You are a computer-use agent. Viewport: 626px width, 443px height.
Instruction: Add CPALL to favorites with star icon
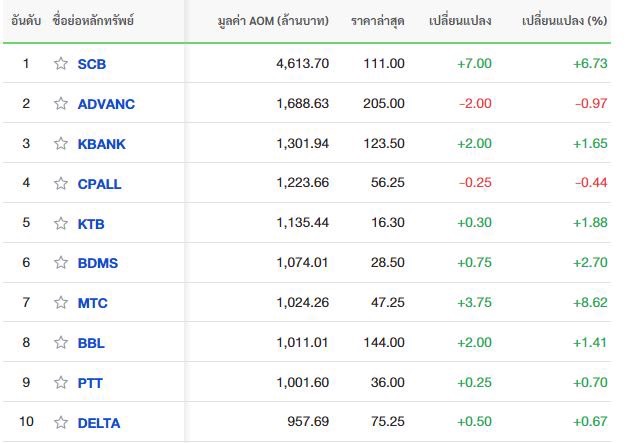pos(61,183)
